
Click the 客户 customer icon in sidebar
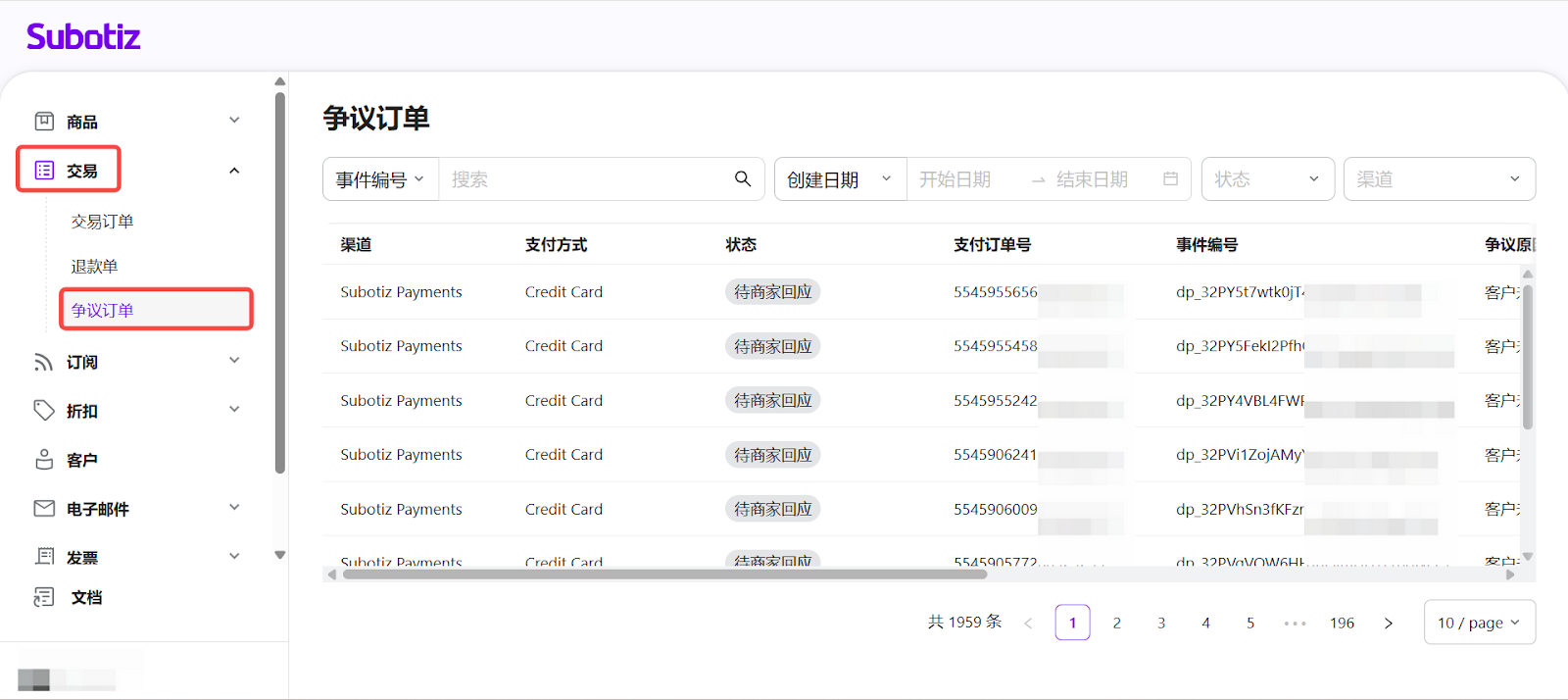coord(44,460)
